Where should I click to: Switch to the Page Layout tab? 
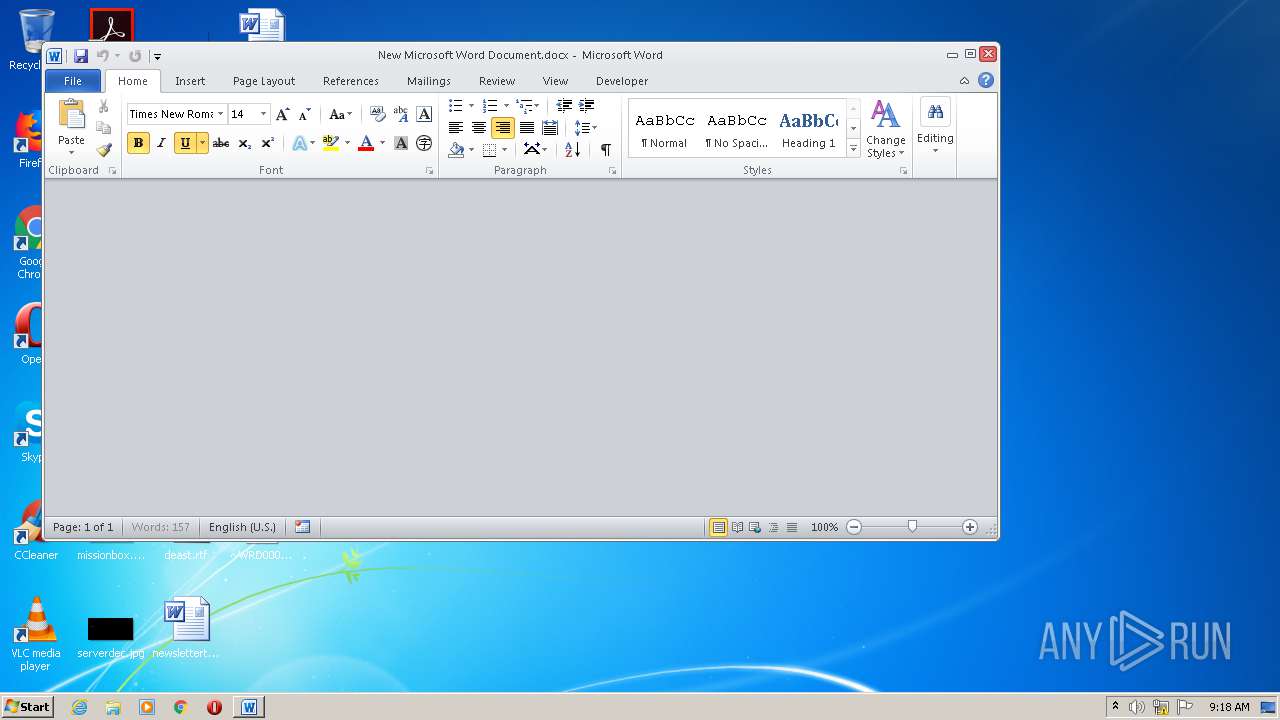coord(264,81)
